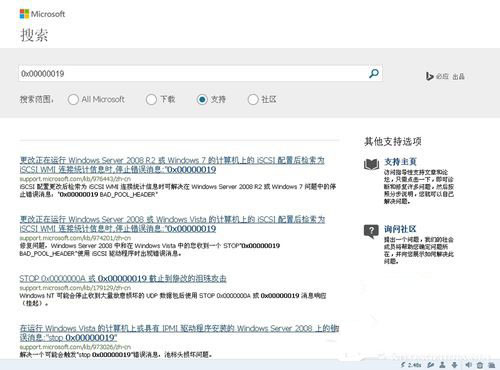Click the Bing logo next to search box
This screenshot has width=500, height=370.
coord(445,76)
